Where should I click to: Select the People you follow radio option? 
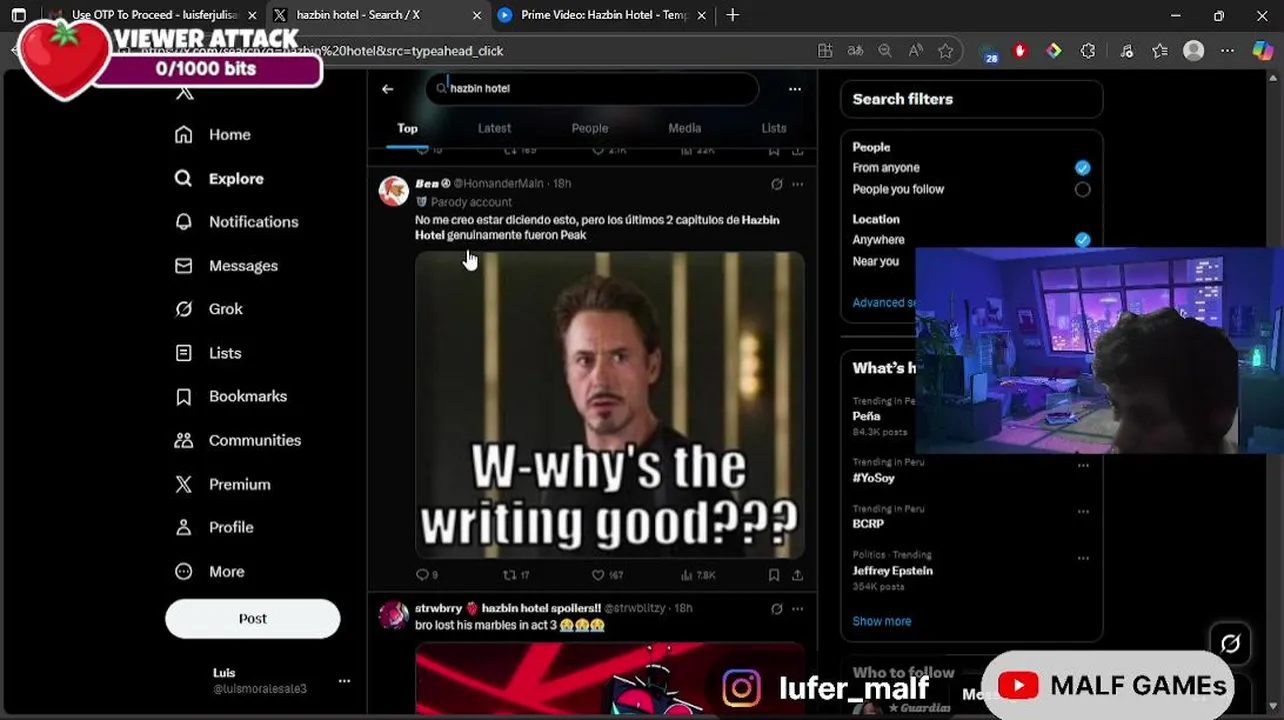(1082, 189)
